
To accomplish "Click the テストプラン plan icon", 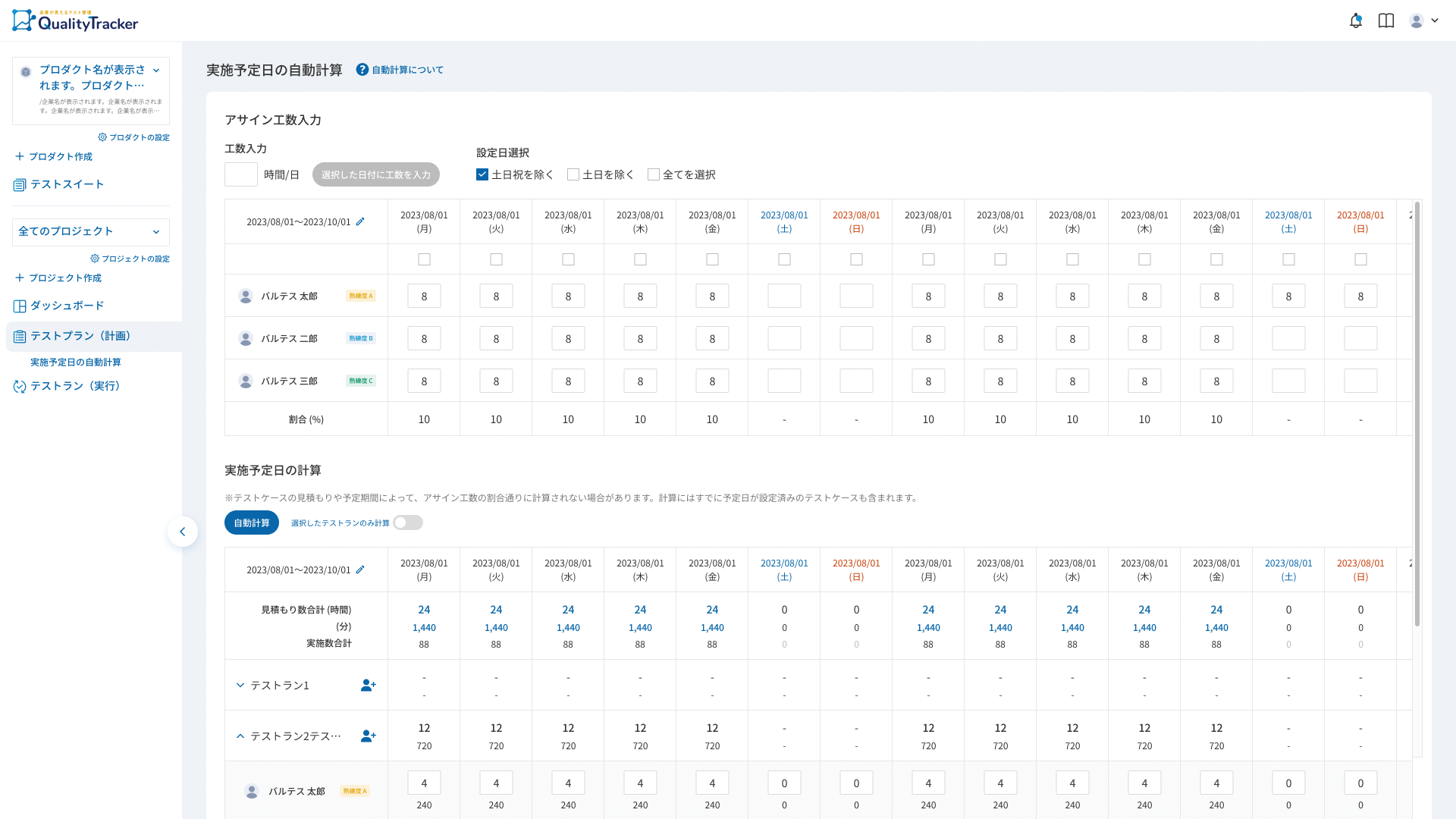I will [x=20, y=336].
